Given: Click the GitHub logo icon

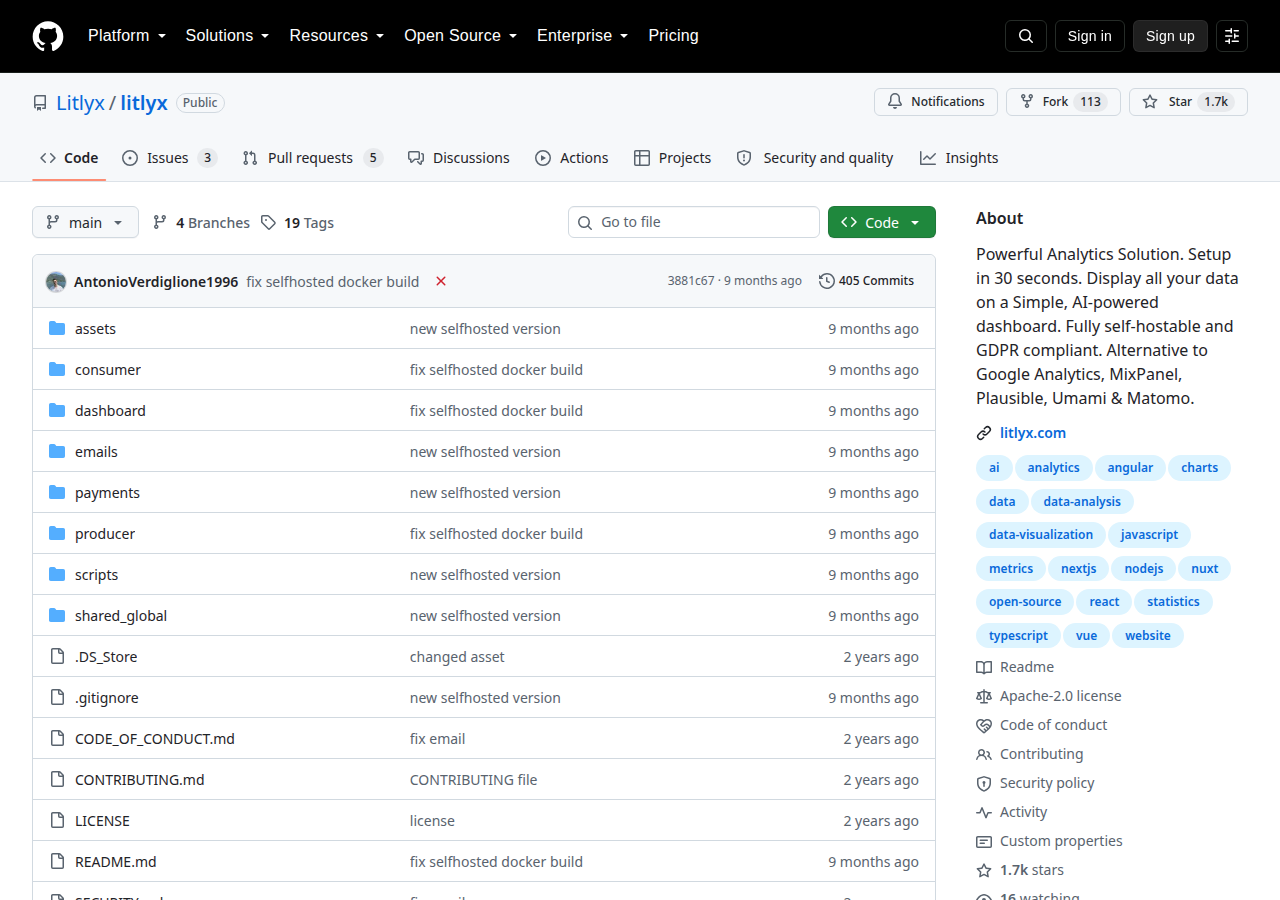Looking at the screenshot, I should tap(48, 36).
